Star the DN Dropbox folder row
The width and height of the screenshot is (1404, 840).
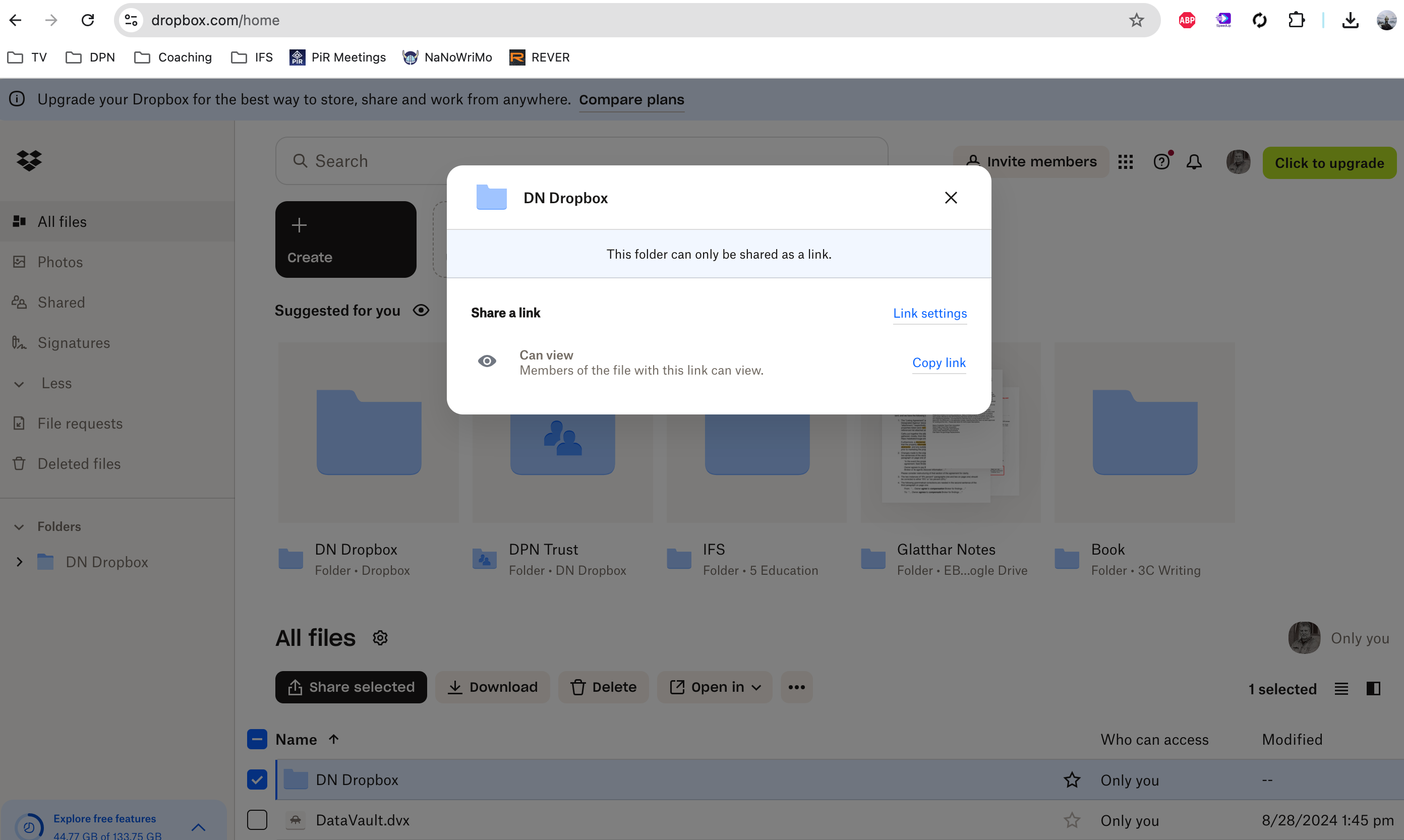point(1071,780)
